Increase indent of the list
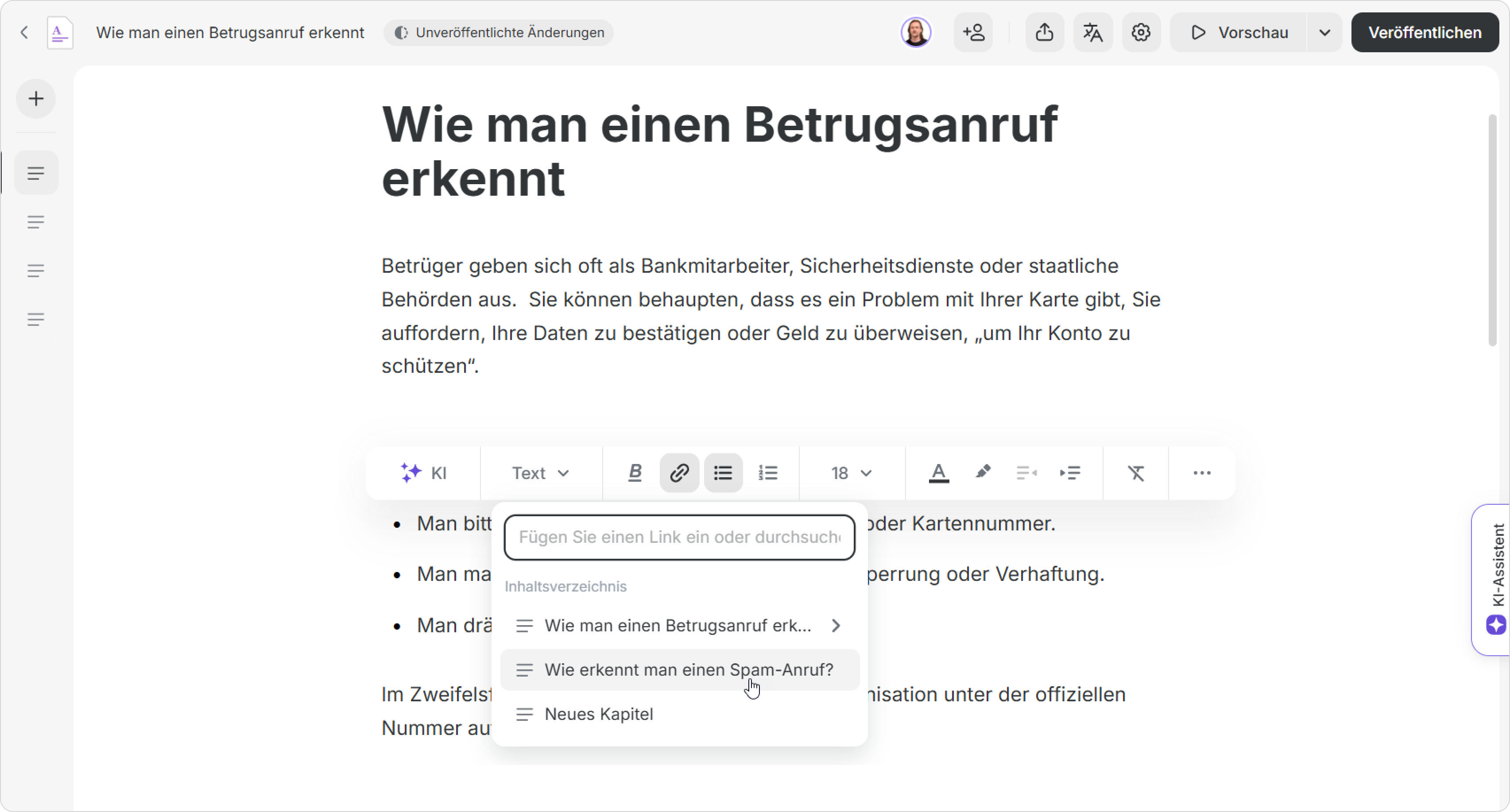The image size is (1510, 812). [1070, 473]
